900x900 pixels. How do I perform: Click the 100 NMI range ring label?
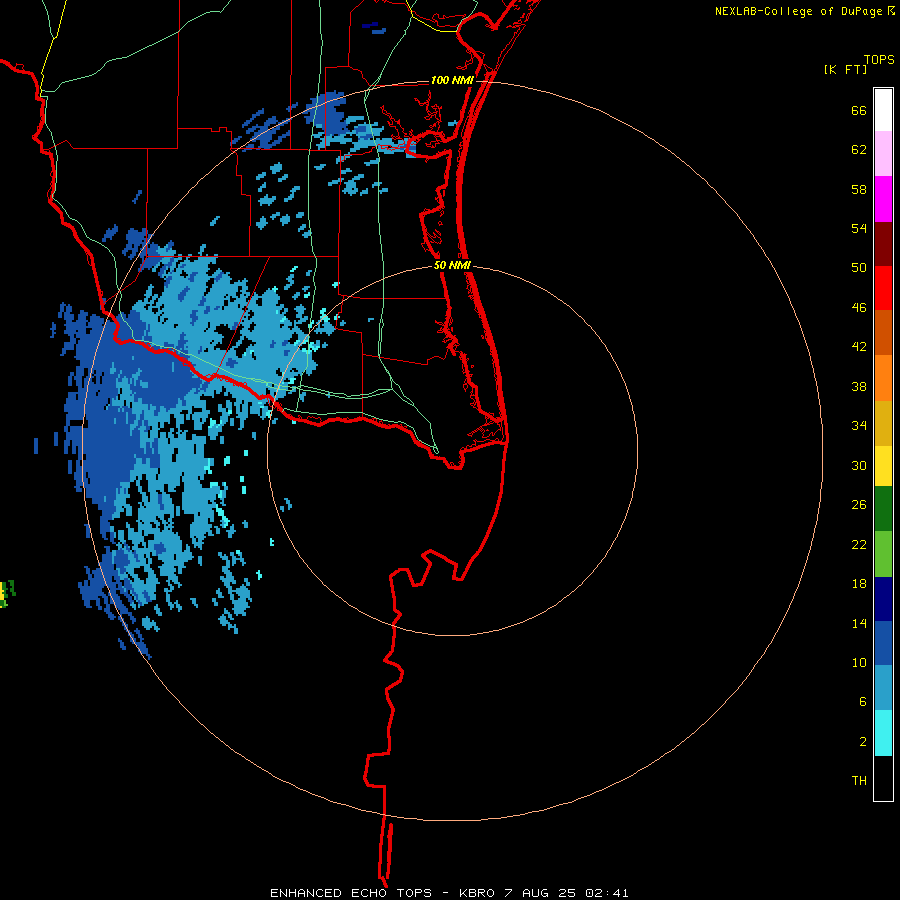point(452,80)
